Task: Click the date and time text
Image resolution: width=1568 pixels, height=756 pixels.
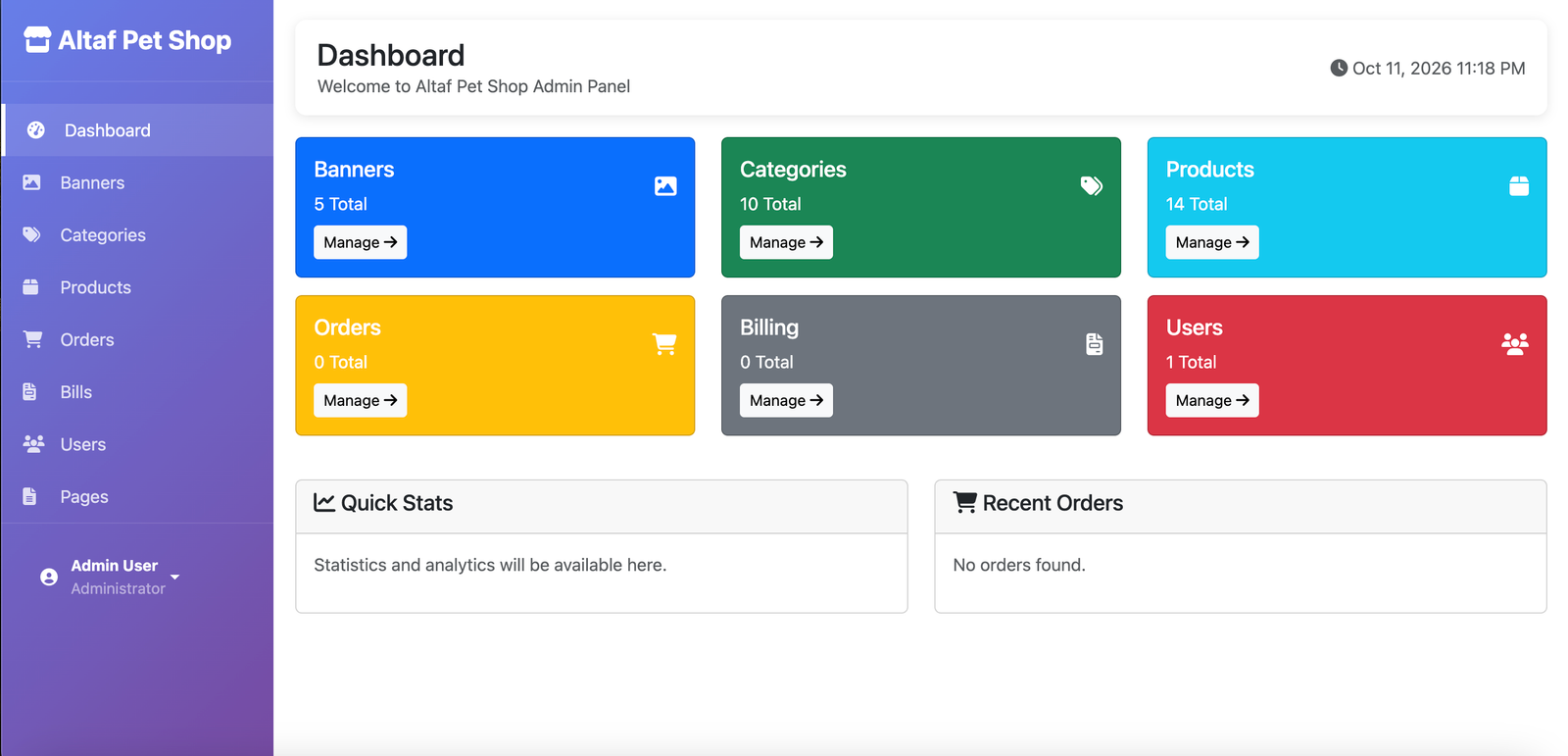Action: click(x=1439, y=68)
